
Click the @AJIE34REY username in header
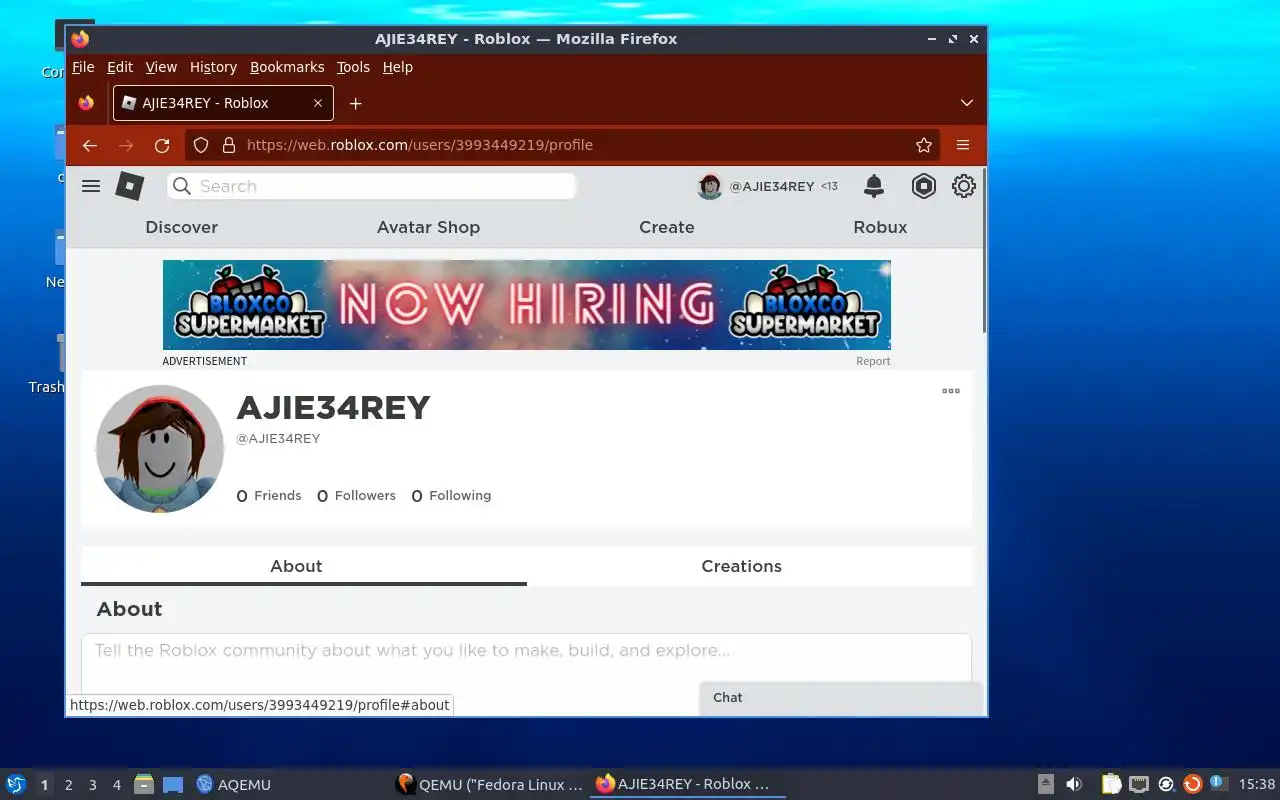coord(771,186)
